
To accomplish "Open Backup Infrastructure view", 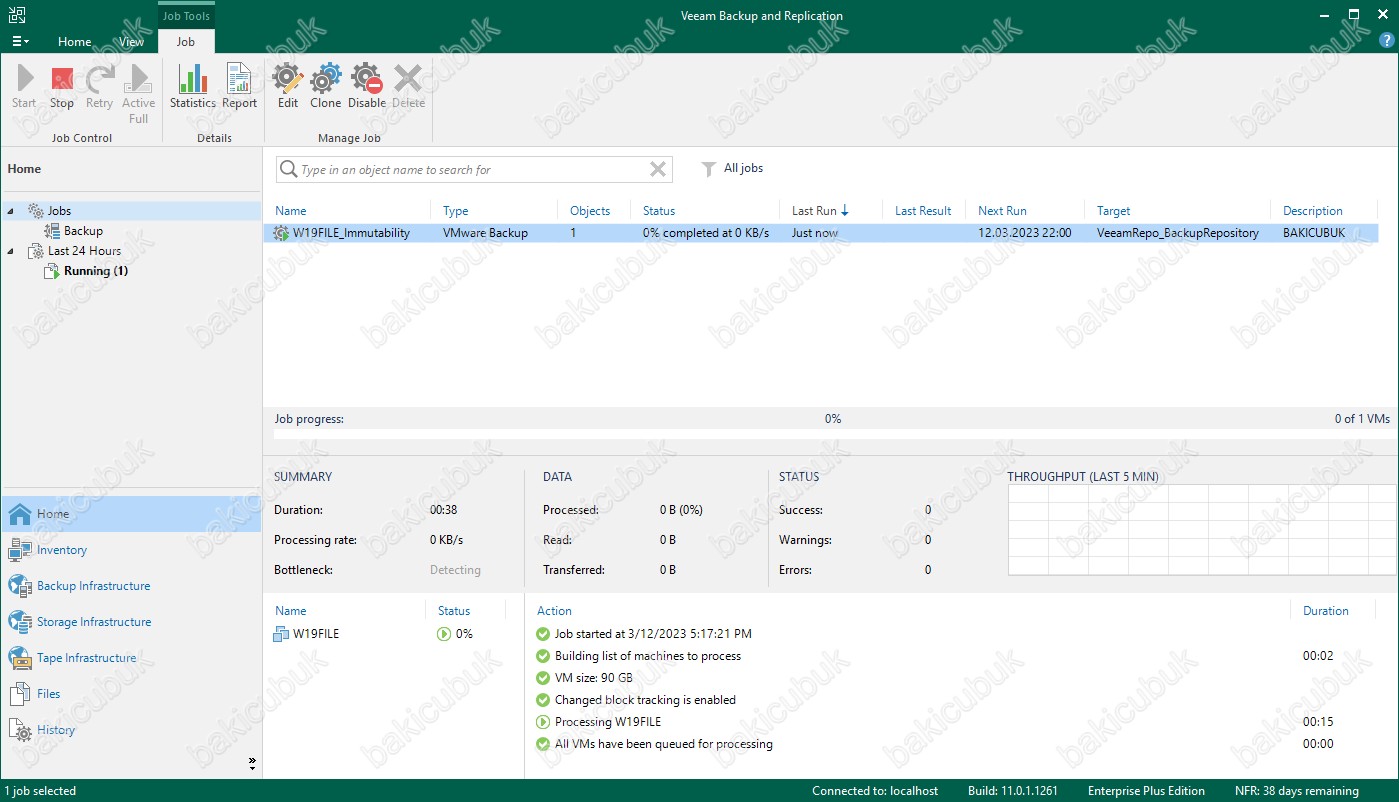I will (x=131, y=586).
